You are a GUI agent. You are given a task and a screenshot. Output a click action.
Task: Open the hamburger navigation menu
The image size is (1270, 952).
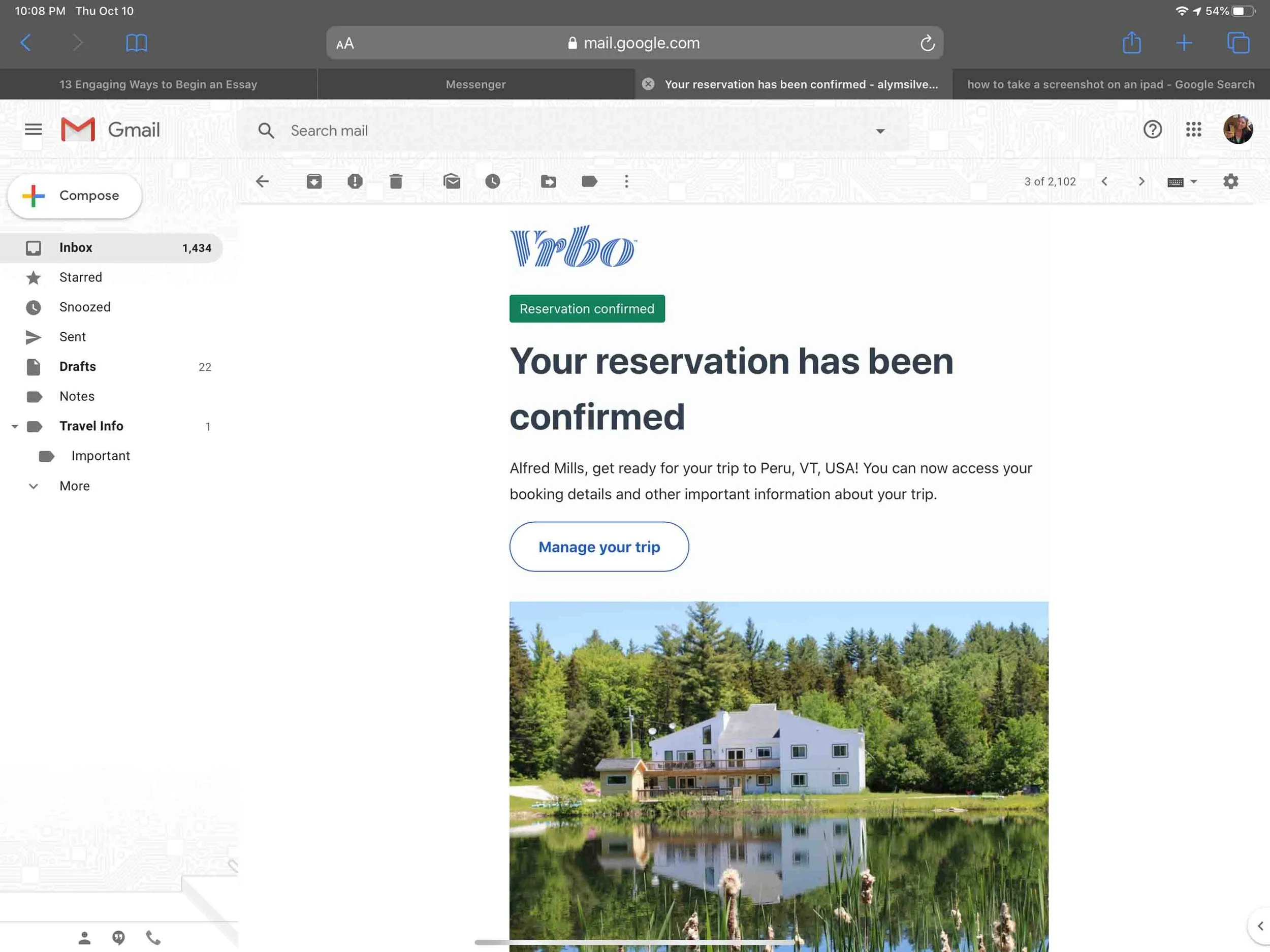[x=33, y=129]
